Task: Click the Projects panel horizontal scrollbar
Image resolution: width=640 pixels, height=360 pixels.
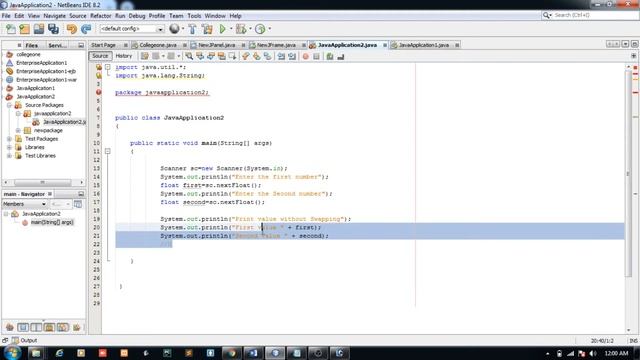Action: point(42,182)
